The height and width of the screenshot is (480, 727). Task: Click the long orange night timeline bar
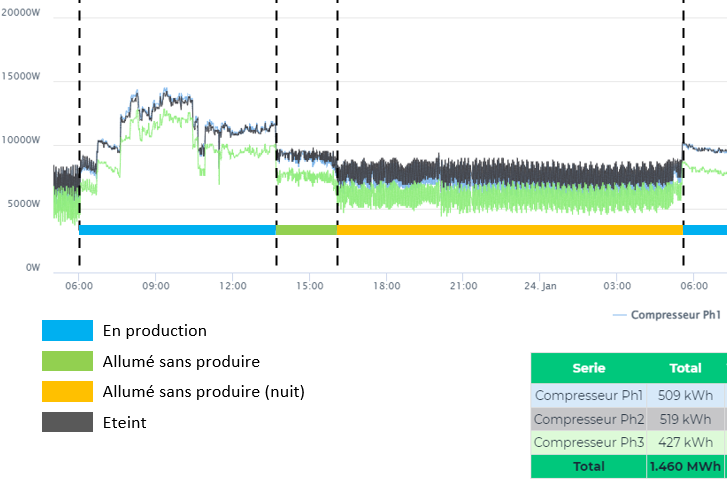pos(510,230)
